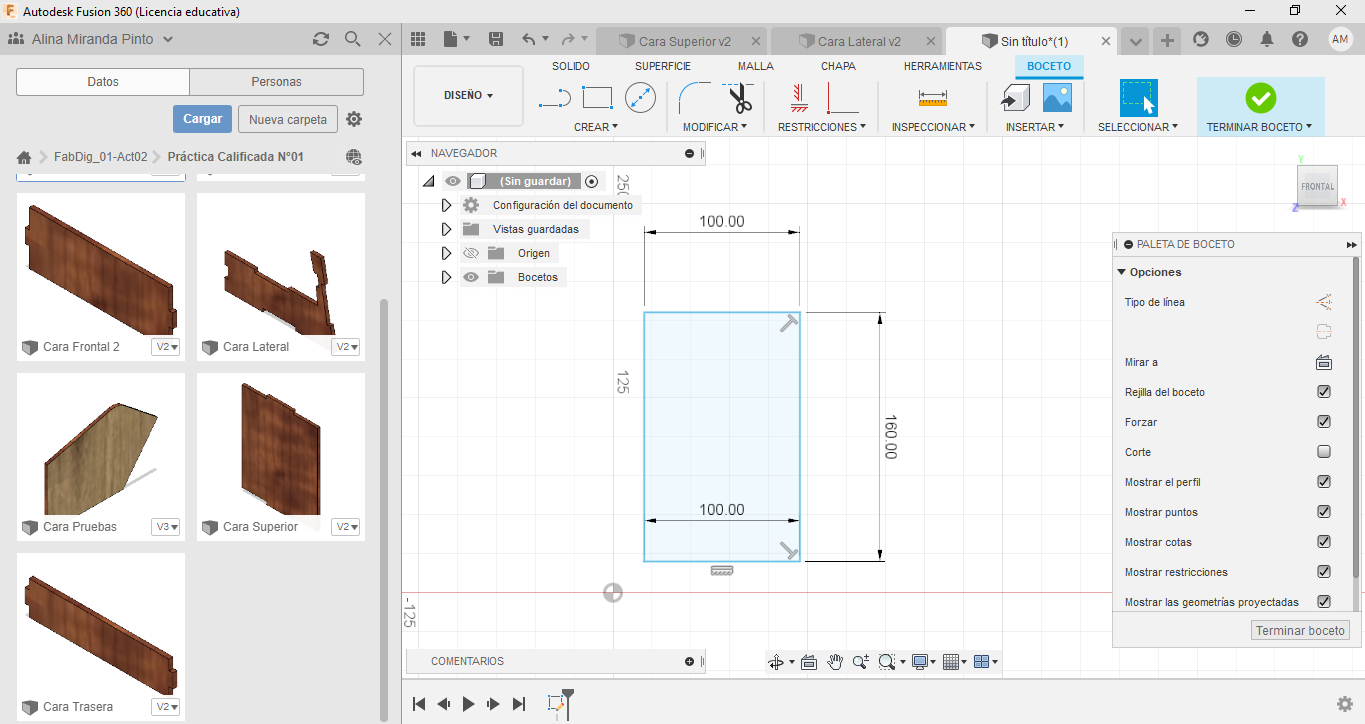
Task: Expand the Bocetos tree node
Action: (x=447, y=277)
